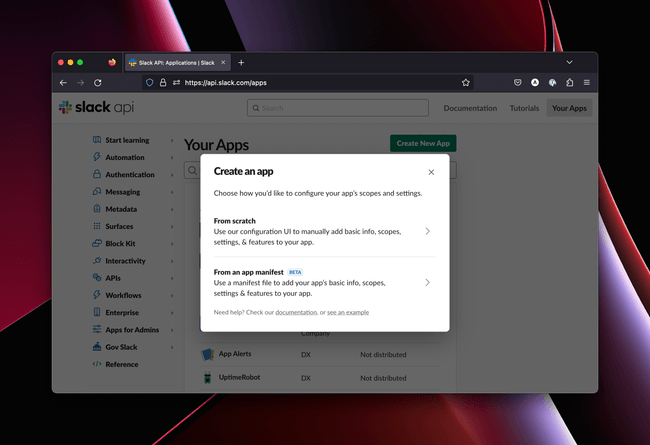Click the Interactivity sidebar icon
The width and height of the screenshot is (650, 445).
tap(97, 260)
